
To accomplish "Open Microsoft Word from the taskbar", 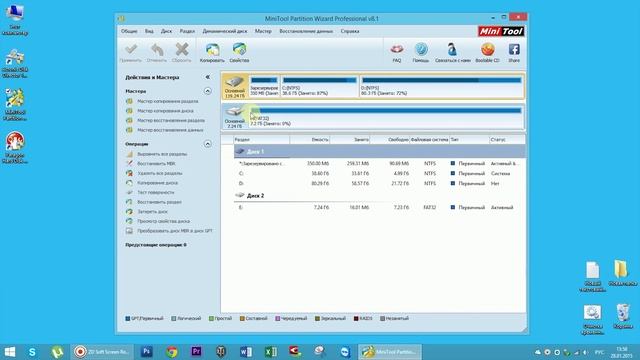I will (x=246, y=352).
